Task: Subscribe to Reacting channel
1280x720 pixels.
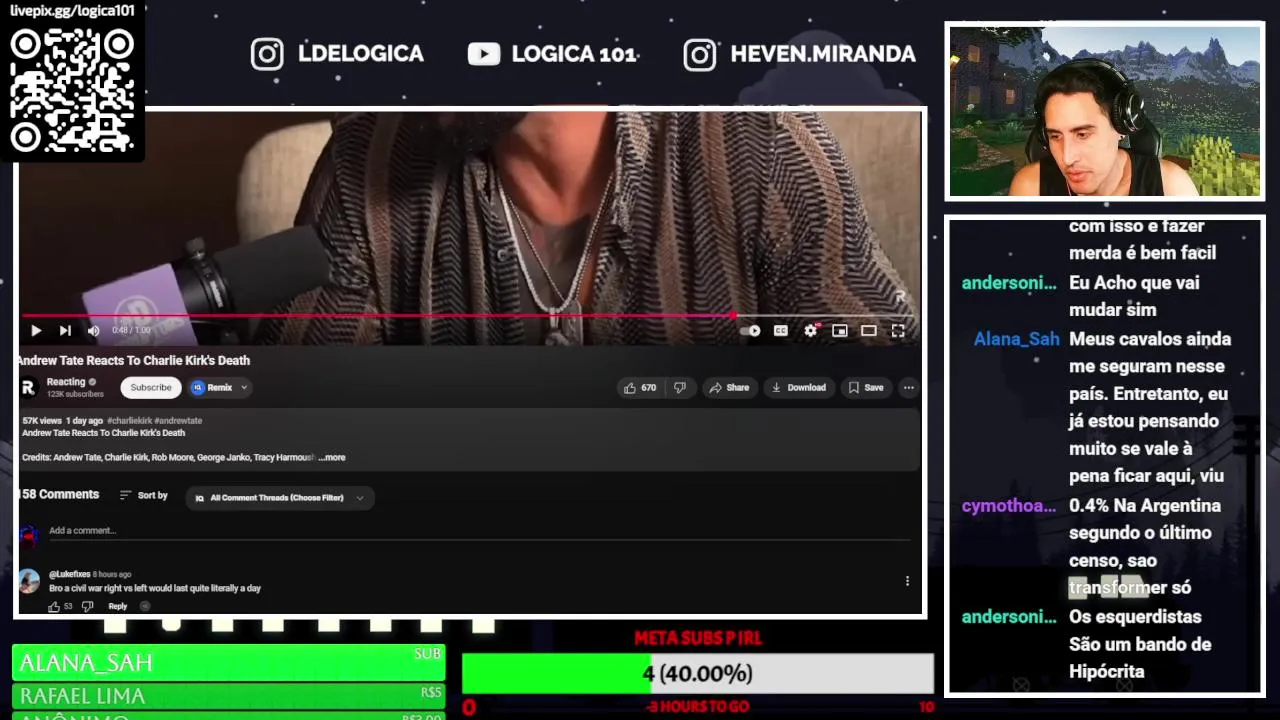Action: coord(151,388)
